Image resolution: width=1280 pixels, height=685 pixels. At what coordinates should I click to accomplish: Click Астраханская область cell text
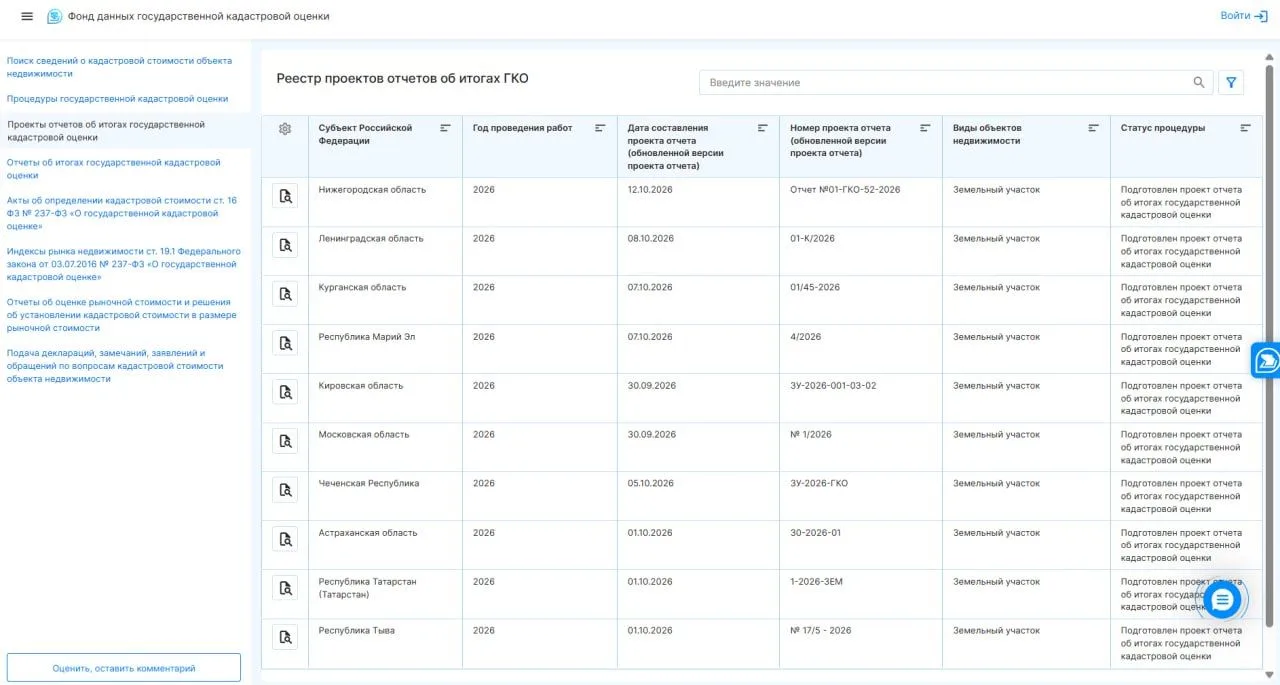pyautogui.click(x=368, y=533)
